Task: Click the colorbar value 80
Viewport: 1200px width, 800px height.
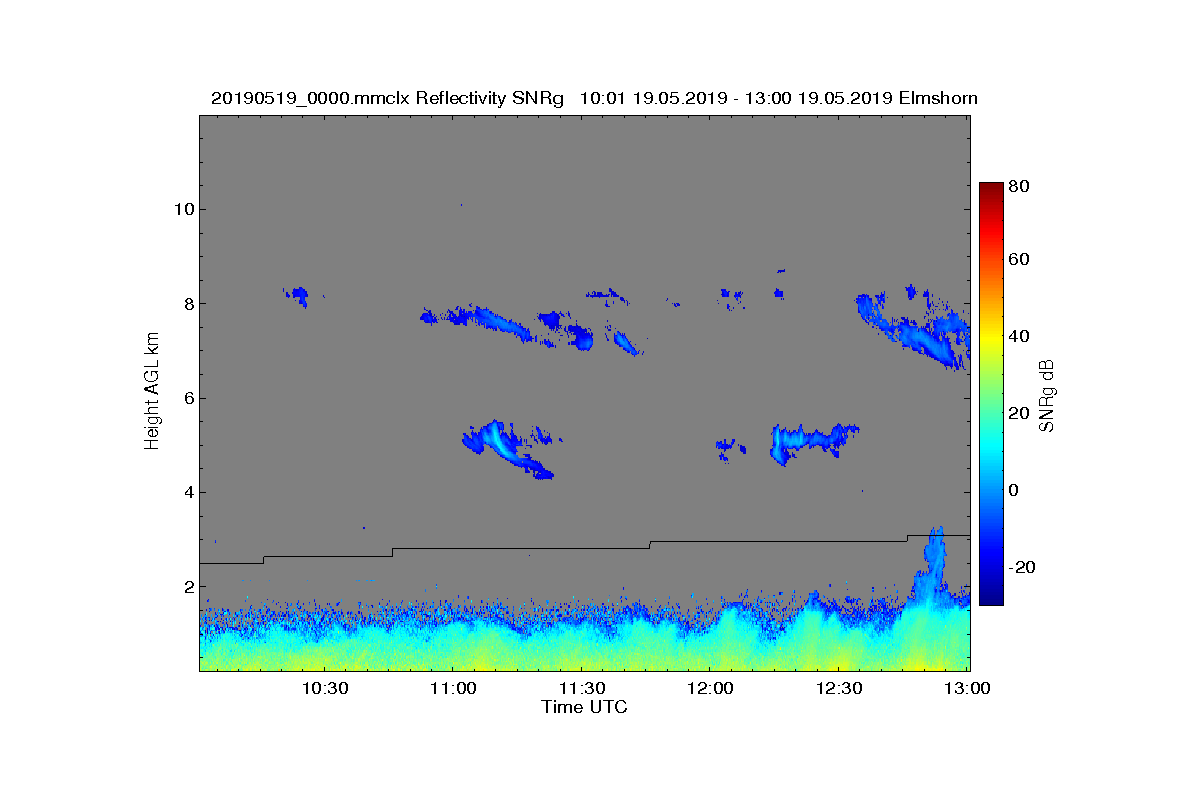Action: pos(1019,186)
